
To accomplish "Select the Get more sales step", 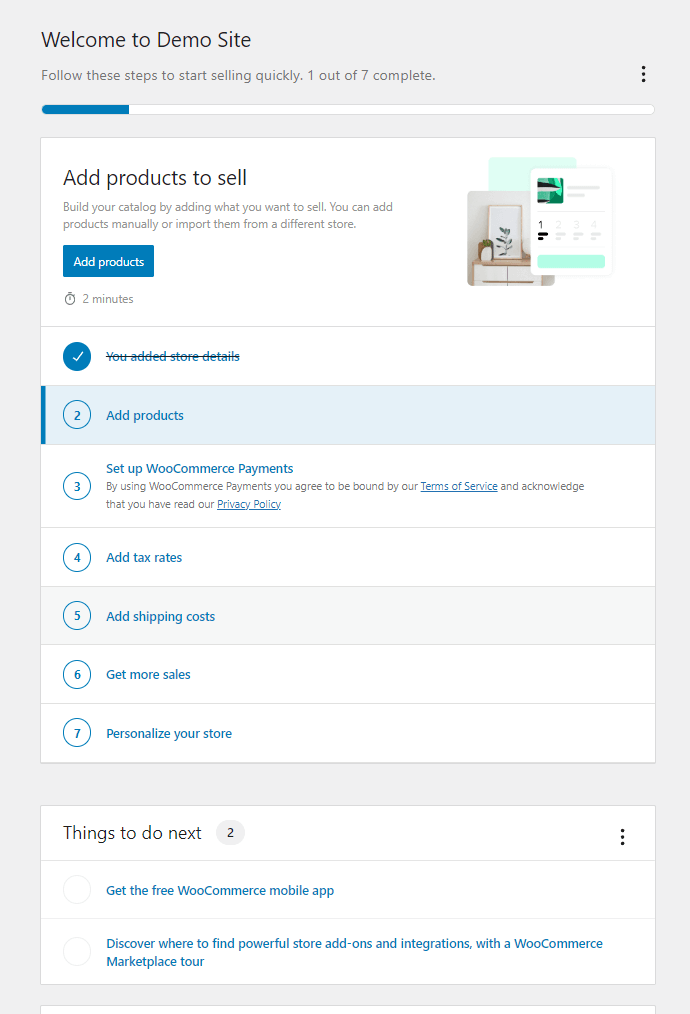I will (x=148, y=674).
